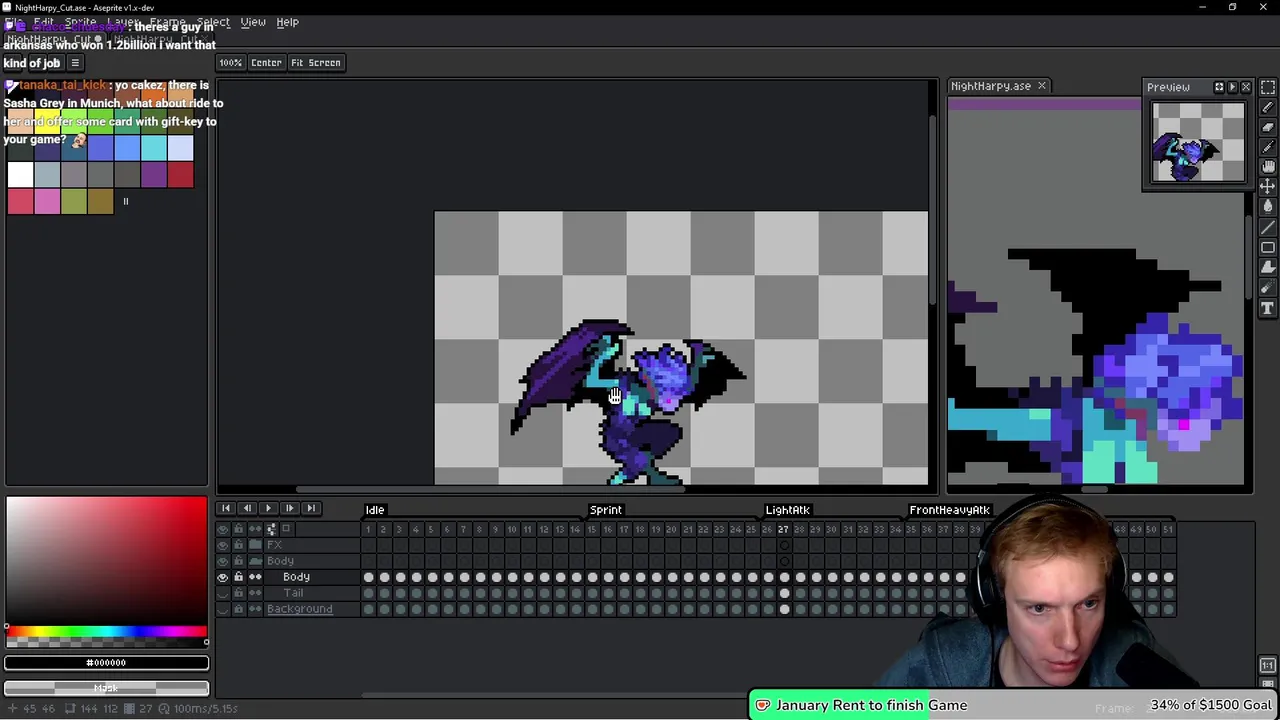The image size is (1280, 720).
Task: Go to first frame
Action: [x=226, y=509]
